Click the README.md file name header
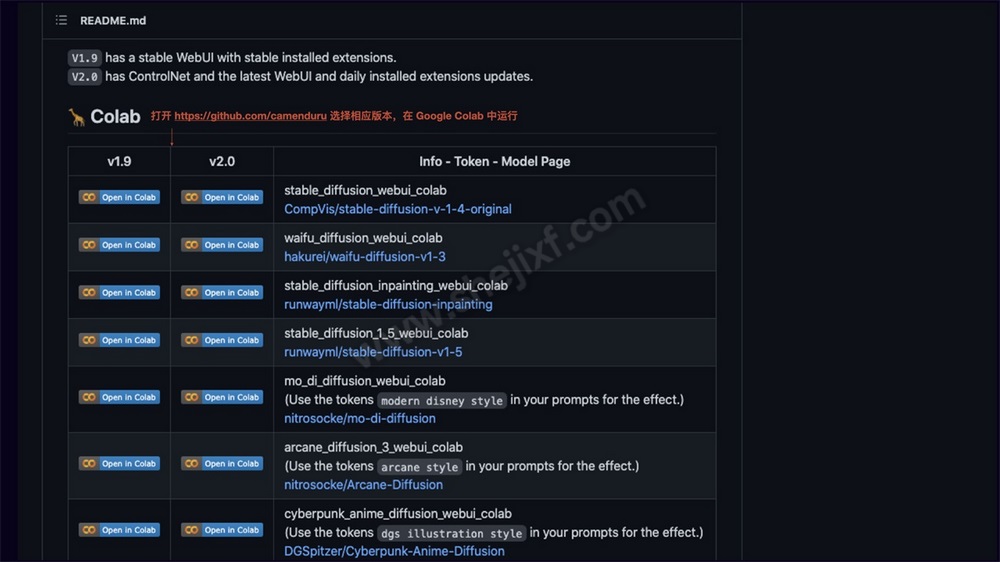The height and width of the screenshot is (562, 1000). pos(112,20)
